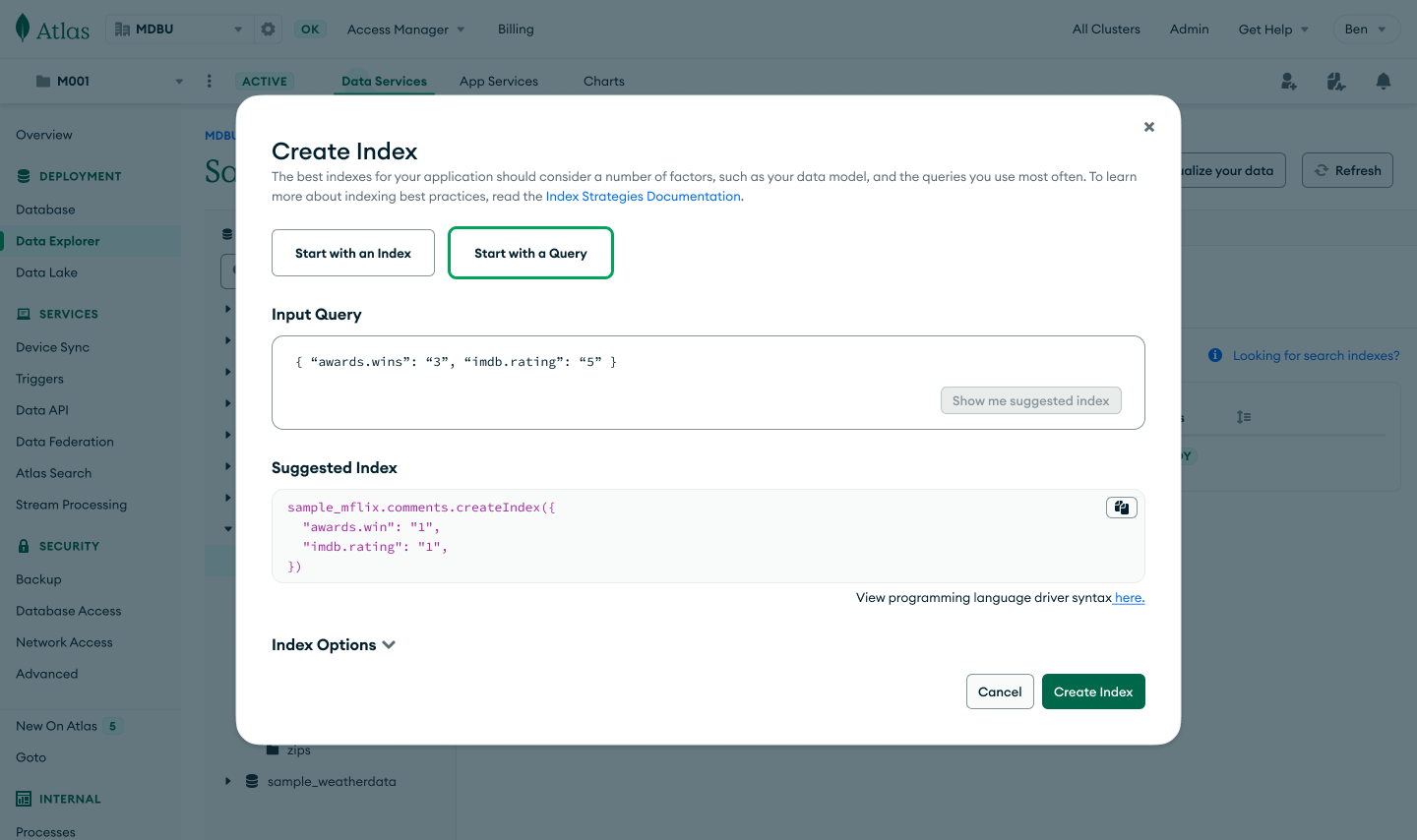Click the Create Index button
1417x840 pixels.
coord(1093,691)
